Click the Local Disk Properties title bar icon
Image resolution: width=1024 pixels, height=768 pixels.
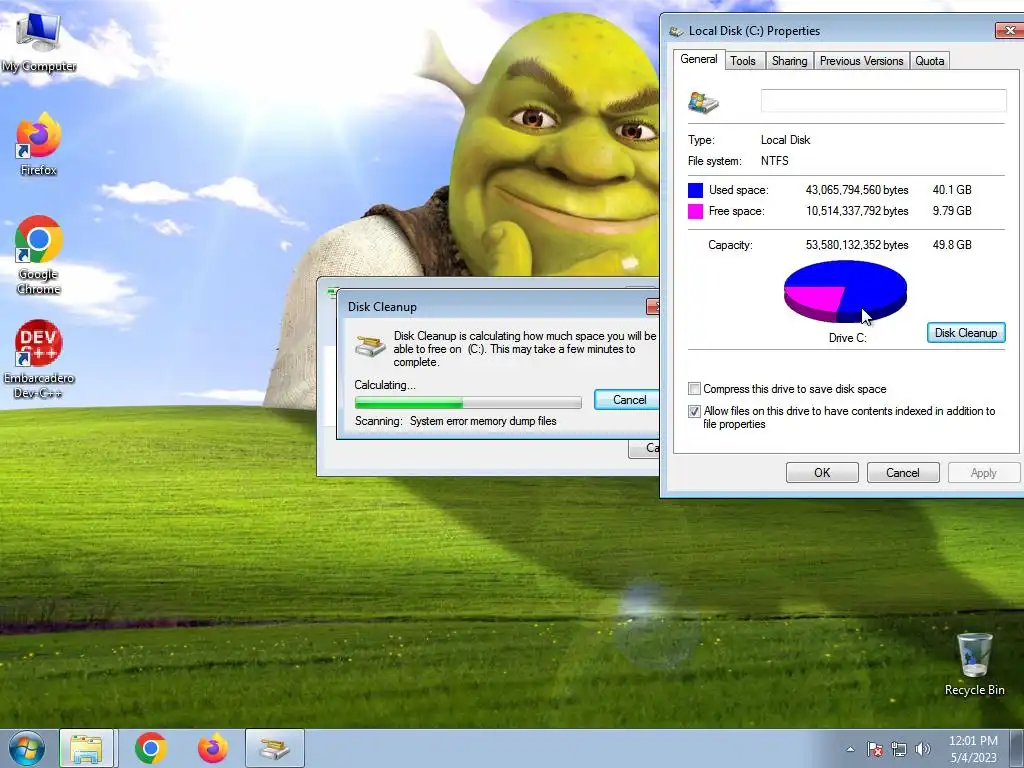point(676,31)
